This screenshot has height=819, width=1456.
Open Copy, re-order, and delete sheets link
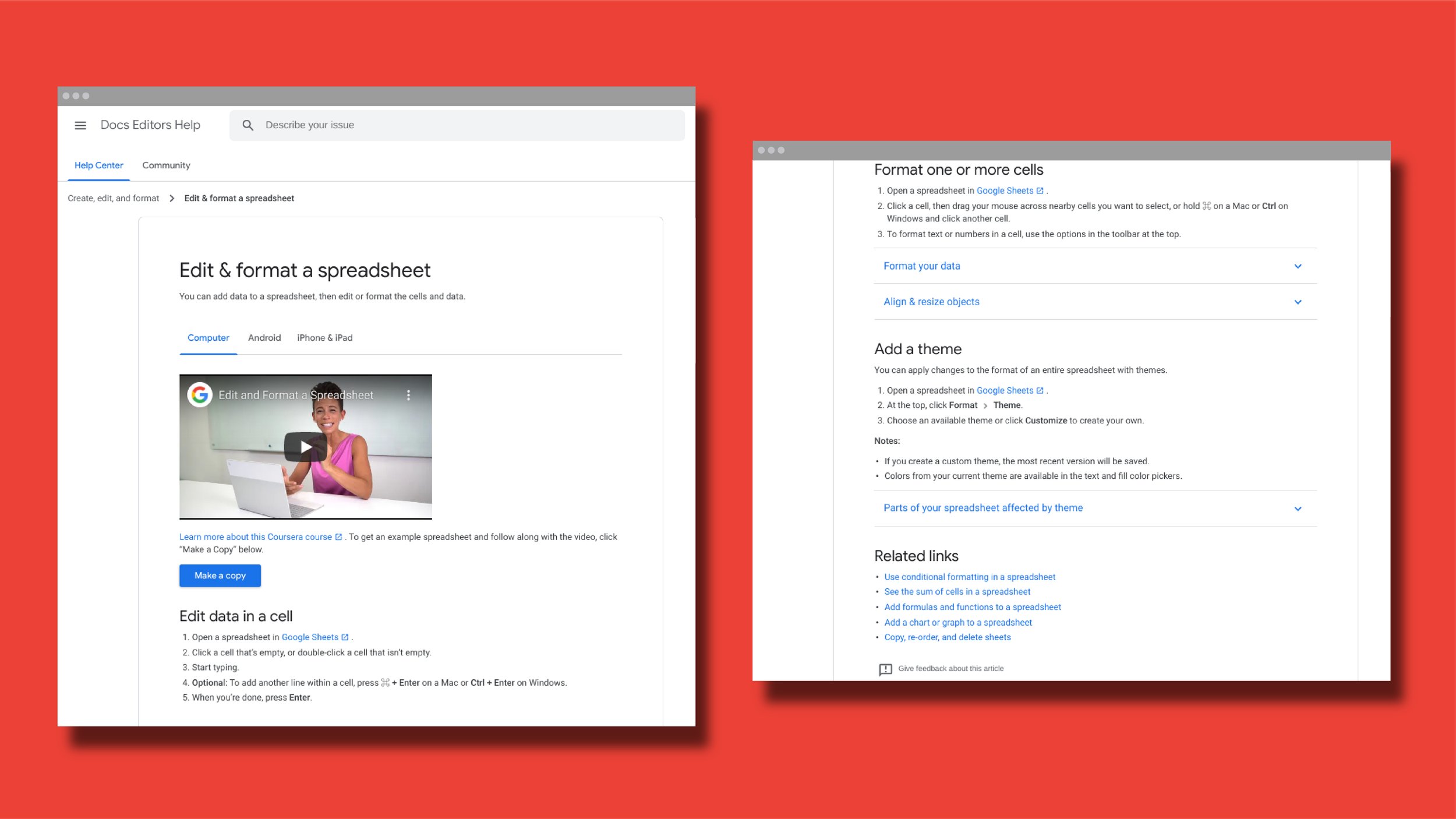[948, 637]
